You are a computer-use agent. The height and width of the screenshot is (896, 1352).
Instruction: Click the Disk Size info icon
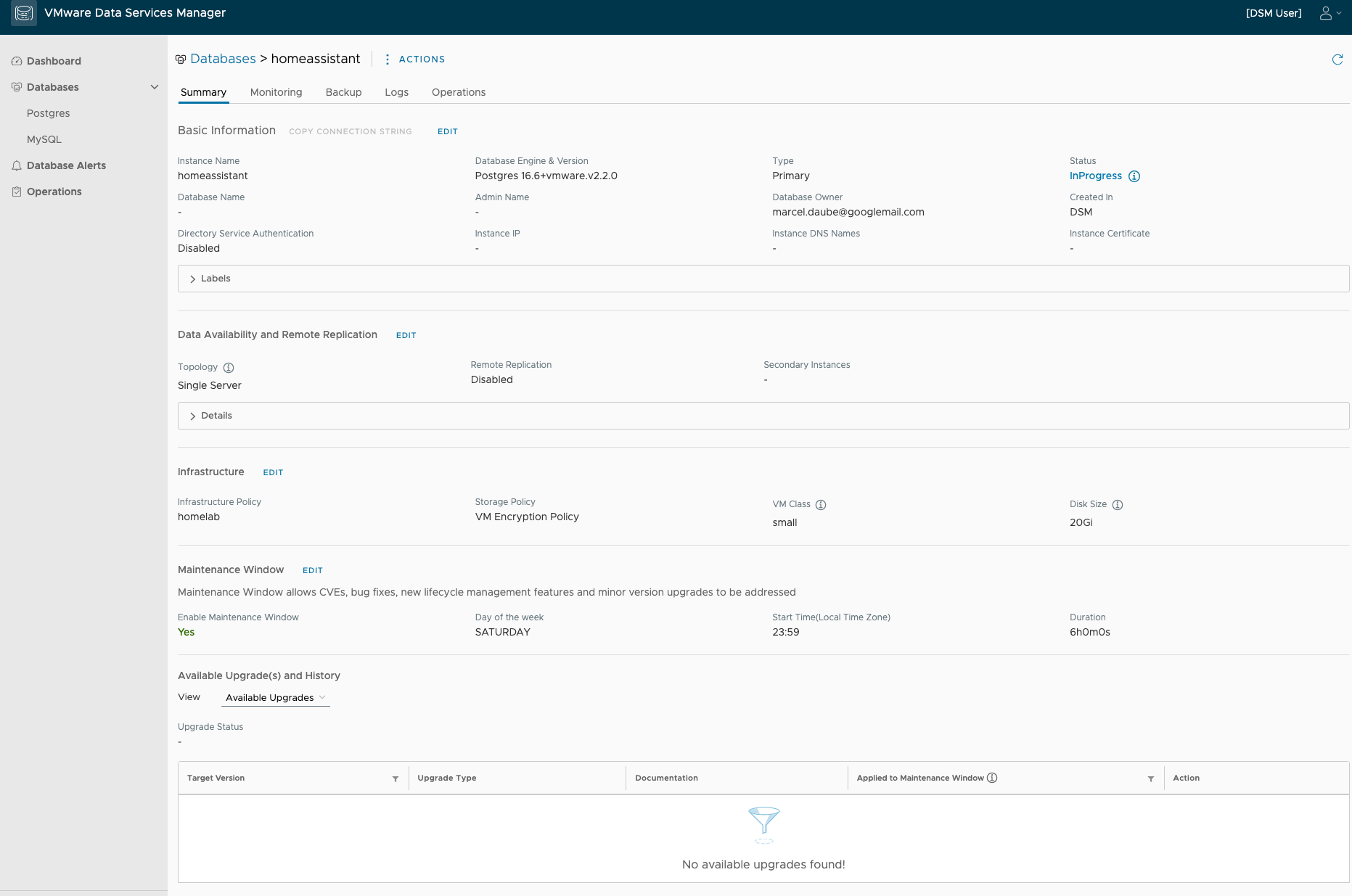point(1118,505)
